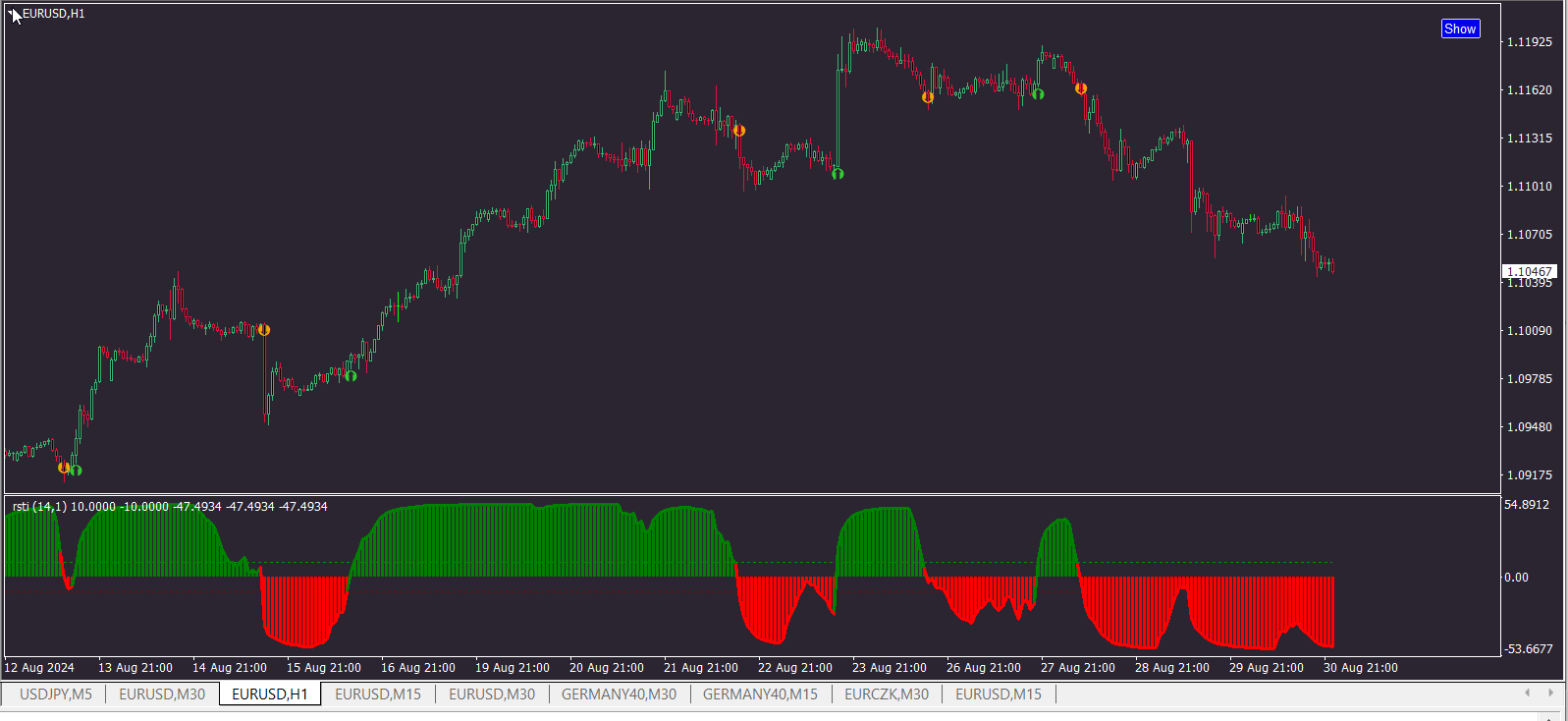The image size is (1568, 721).
Task: Click the 27 Aug 21:00 time label
Action: point(1078,668)
